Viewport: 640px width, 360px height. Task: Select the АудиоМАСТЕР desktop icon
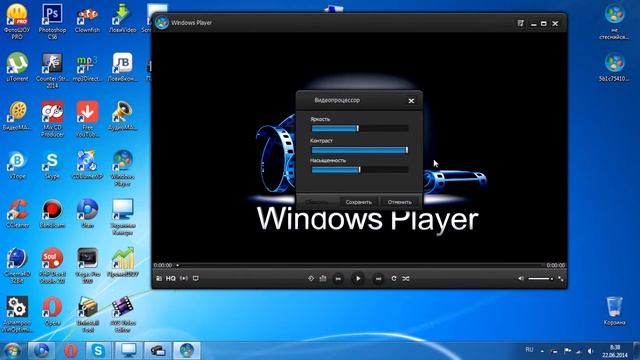pyautogui.click(x=122, y=116)
